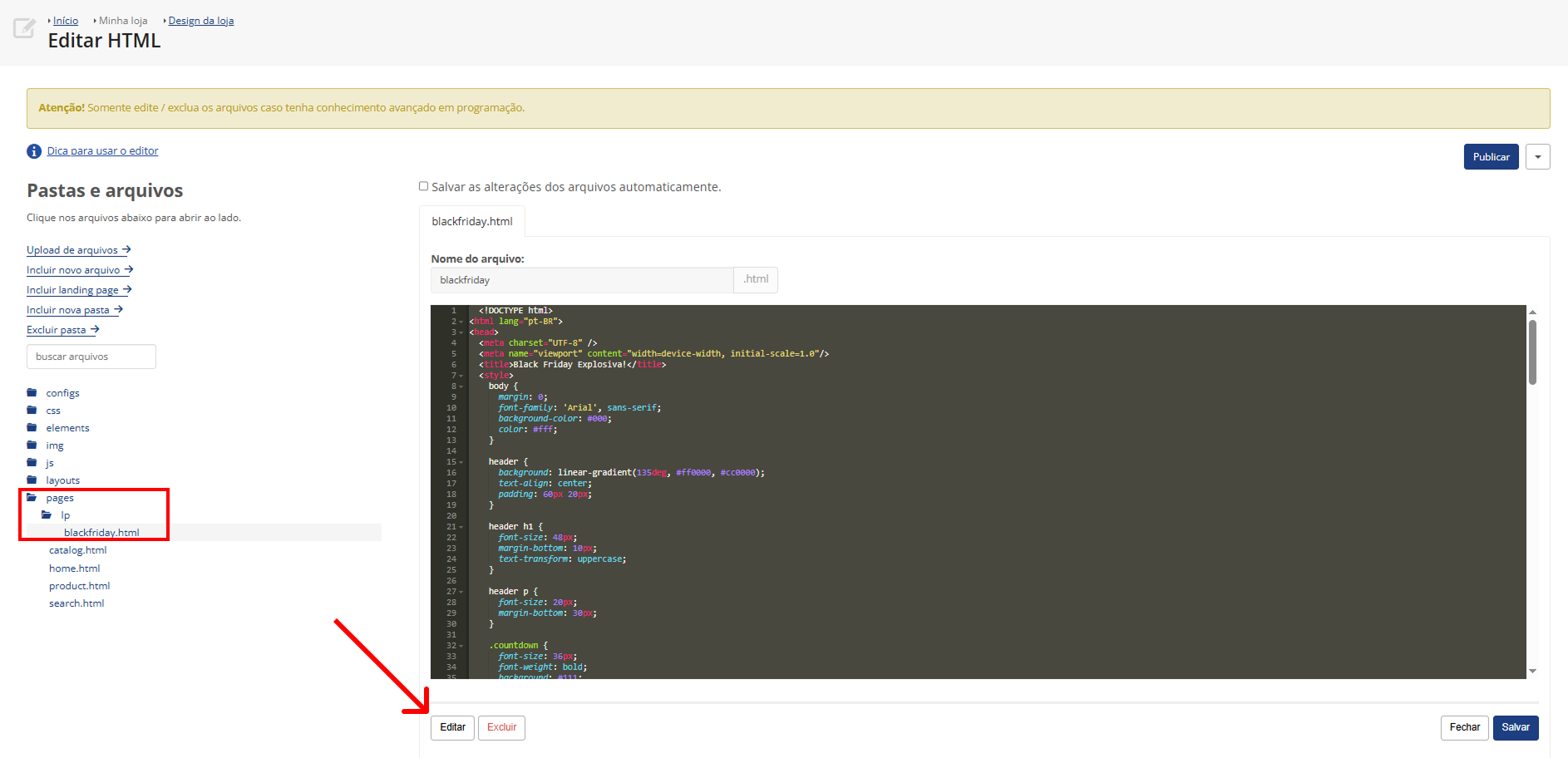Open product.html in file tree
This screenshot has height=758, width=1568.
pos(79,586)
